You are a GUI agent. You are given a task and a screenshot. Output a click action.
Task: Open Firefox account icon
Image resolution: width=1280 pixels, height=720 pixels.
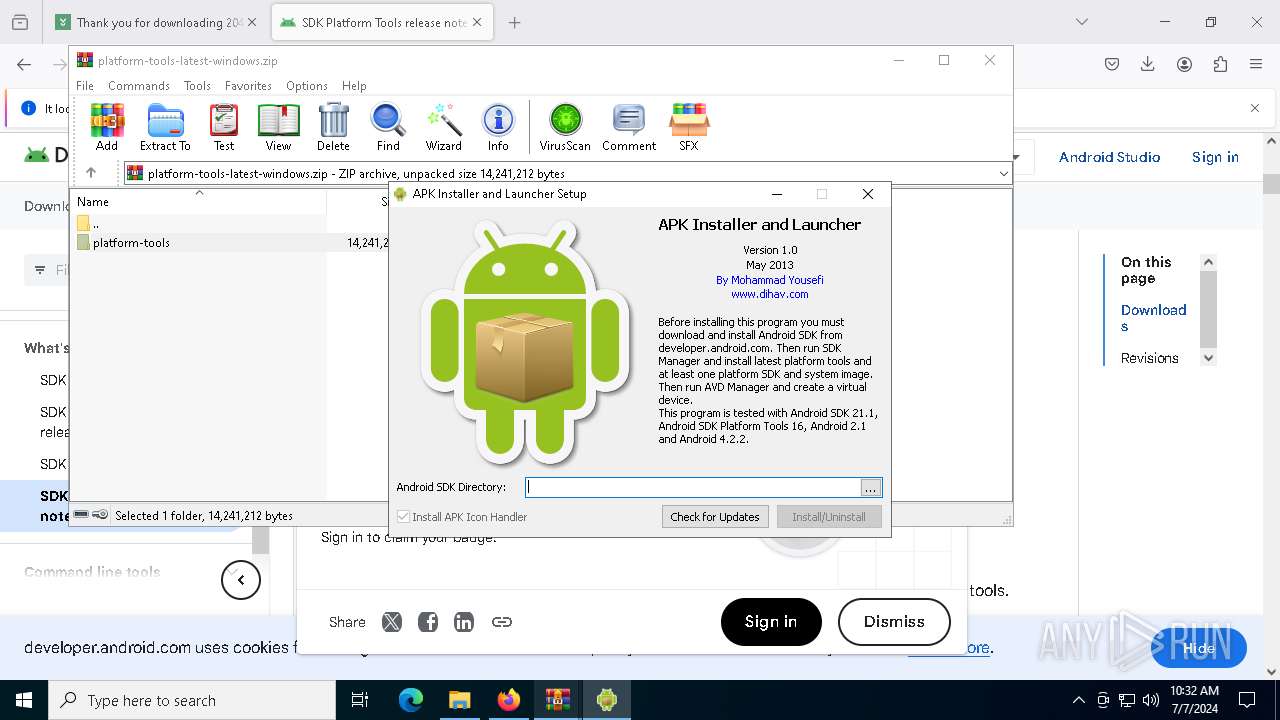[x=1184, y=64]
